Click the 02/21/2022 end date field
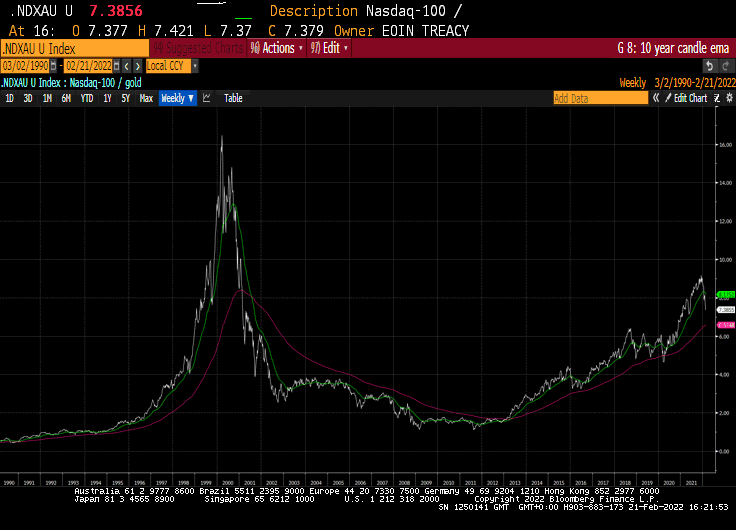 click(x=88, y=66)
